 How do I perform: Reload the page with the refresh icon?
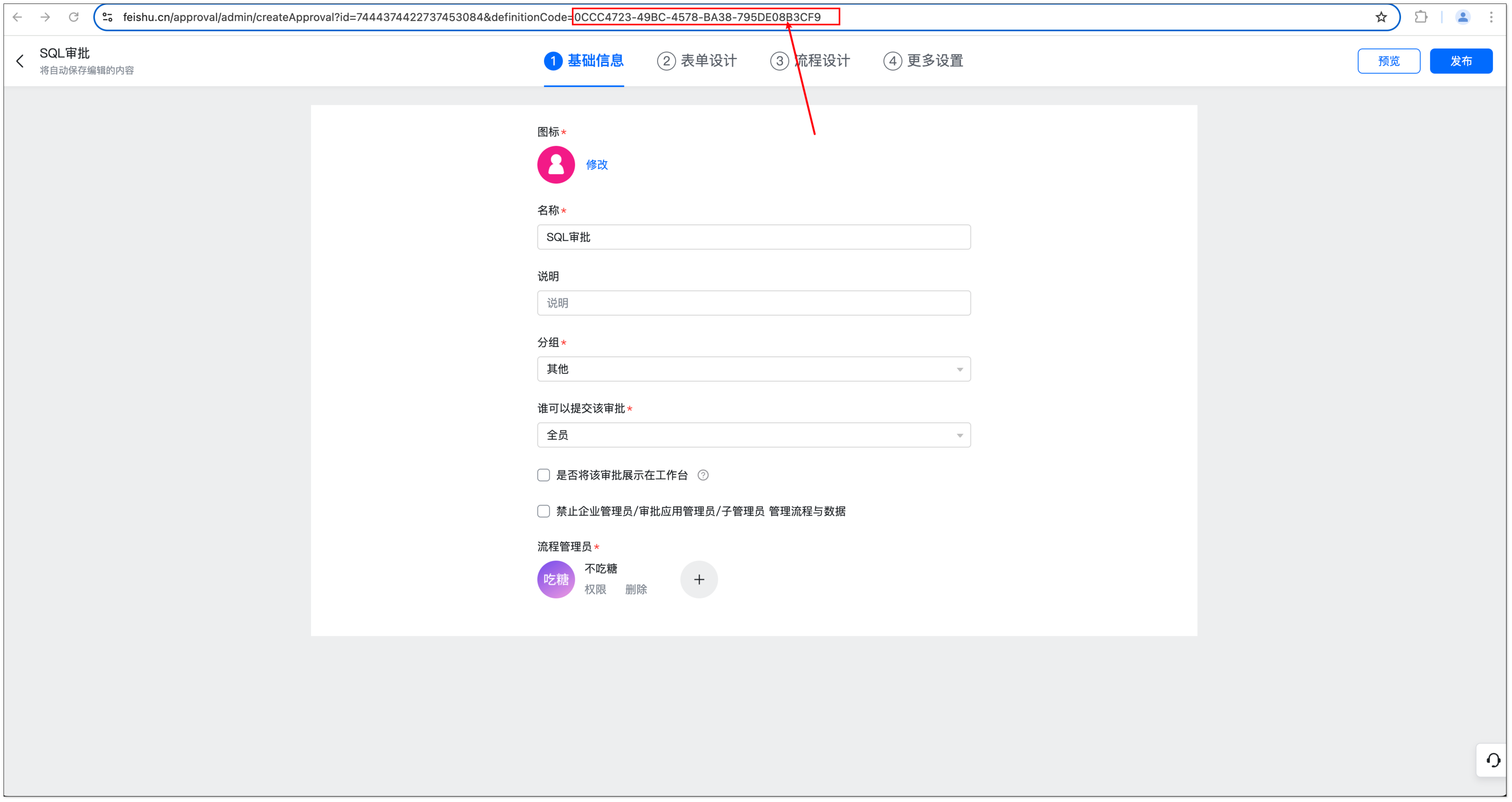(x=73, y=17)
